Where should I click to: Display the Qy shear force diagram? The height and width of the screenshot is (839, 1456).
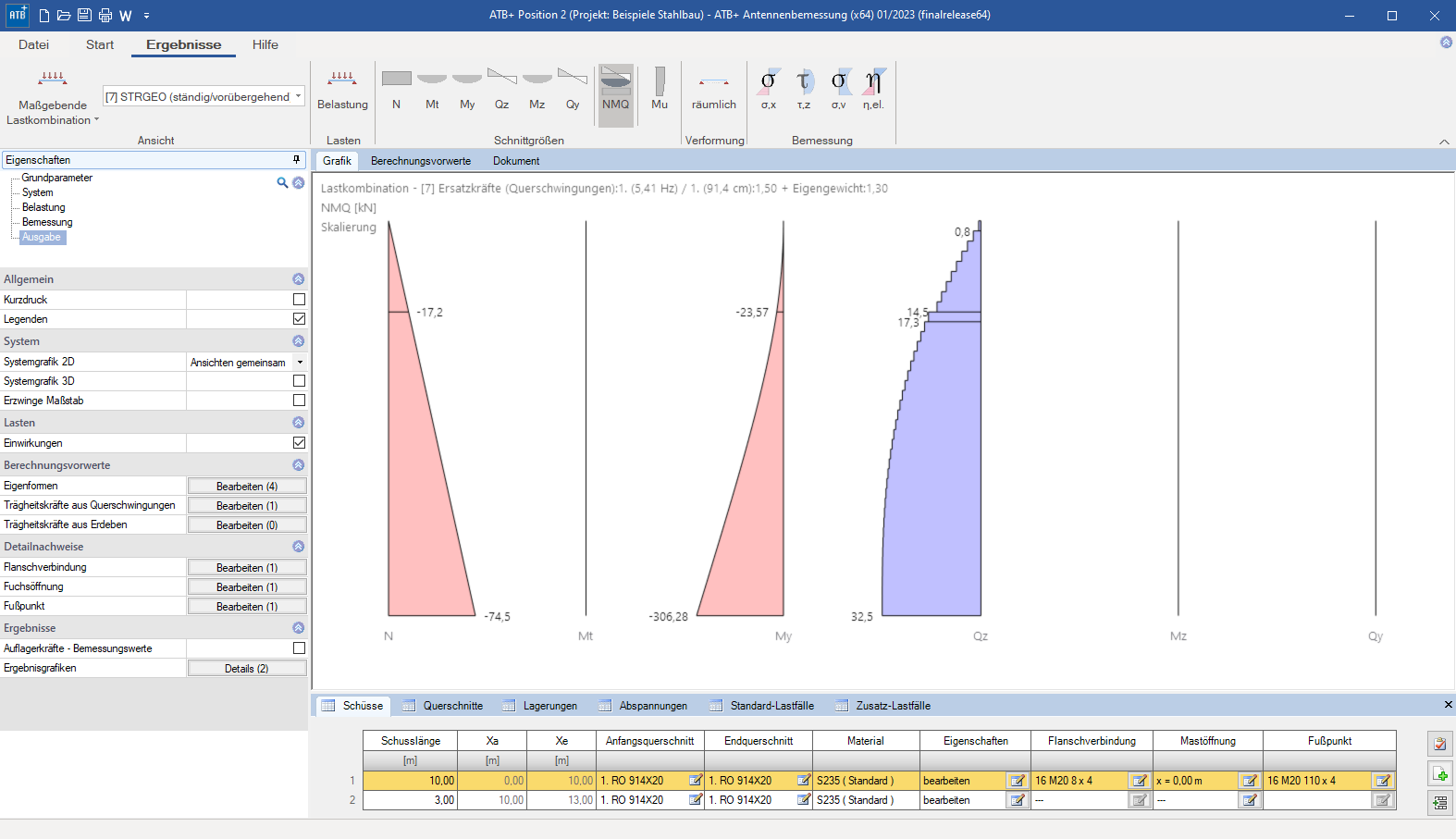(573, 89)
